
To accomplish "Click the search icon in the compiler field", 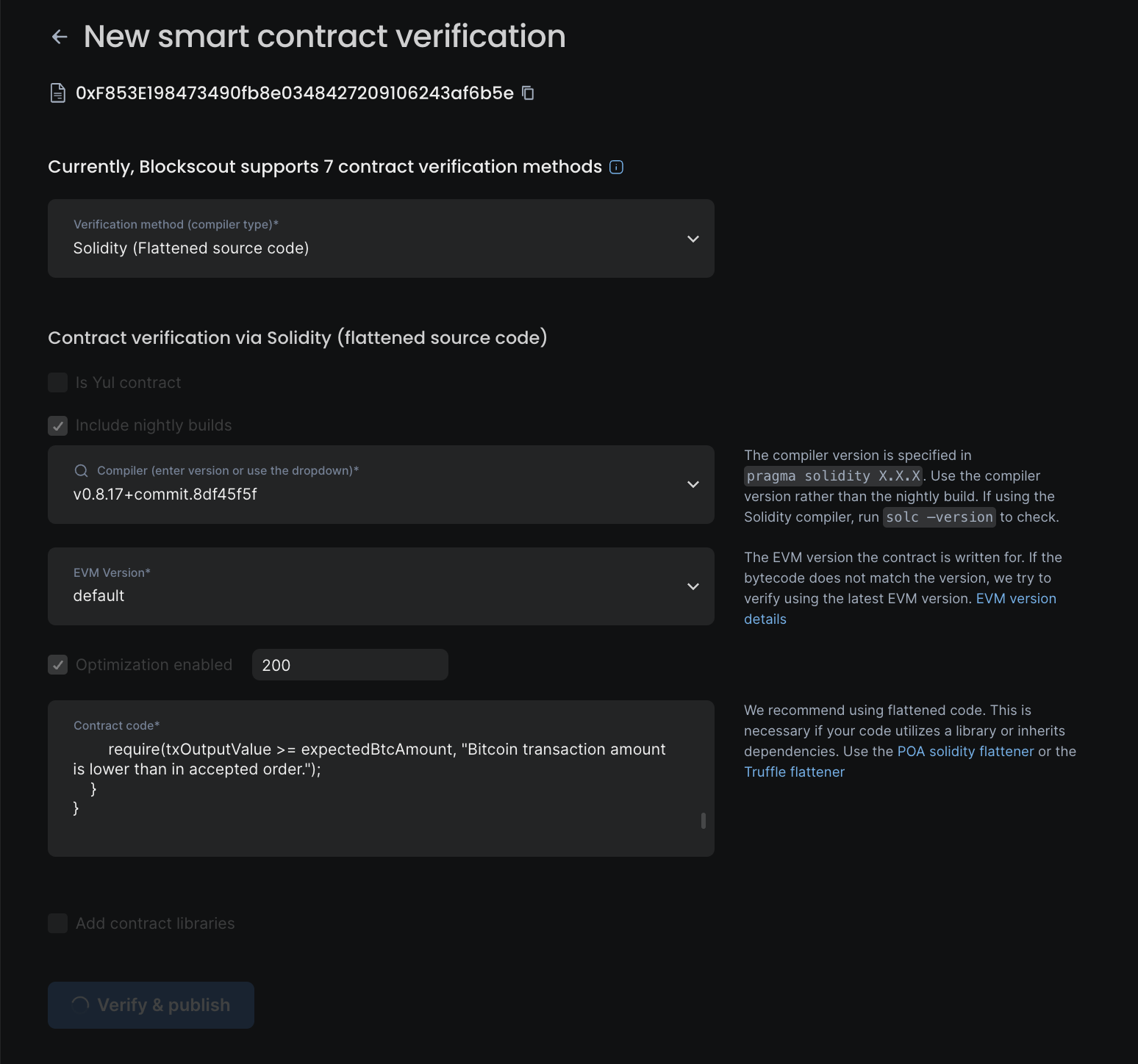I will [80, 470].
